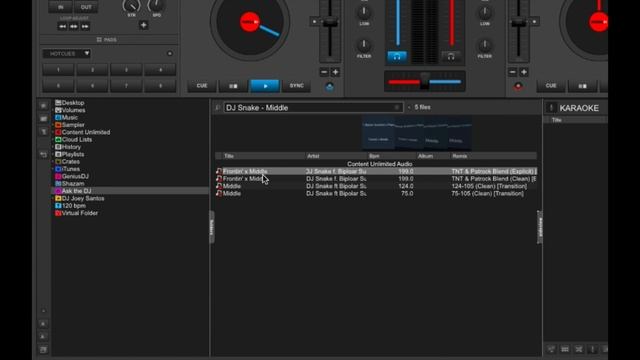The height and width of the screenshot is (360, 640).
Task: Toggle the right deck pitch reset dot
Action: pyautogui.click(x=534, y=21)
